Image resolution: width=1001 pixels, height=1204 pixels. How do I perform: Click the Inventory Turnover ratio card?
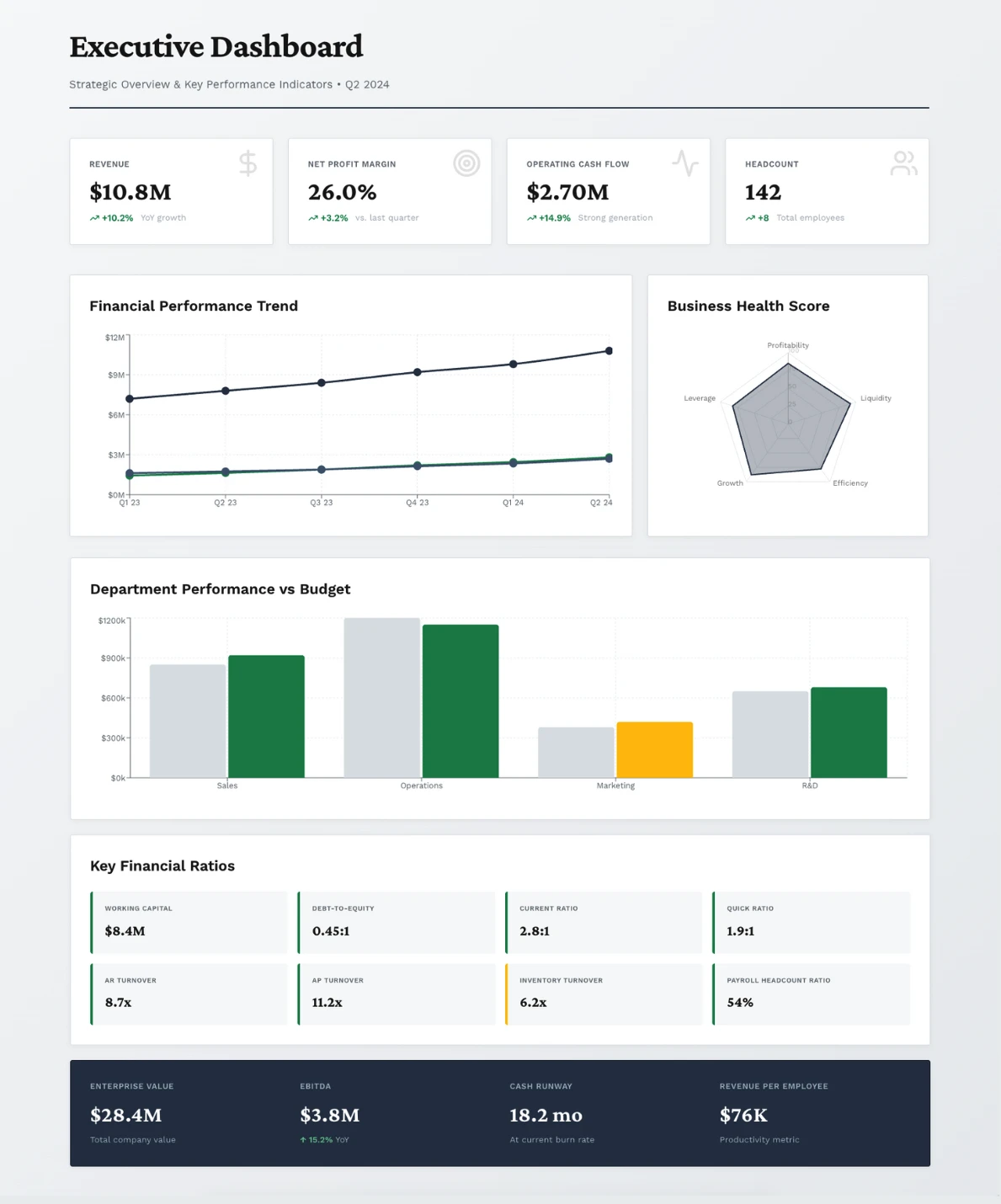point(604,994)
